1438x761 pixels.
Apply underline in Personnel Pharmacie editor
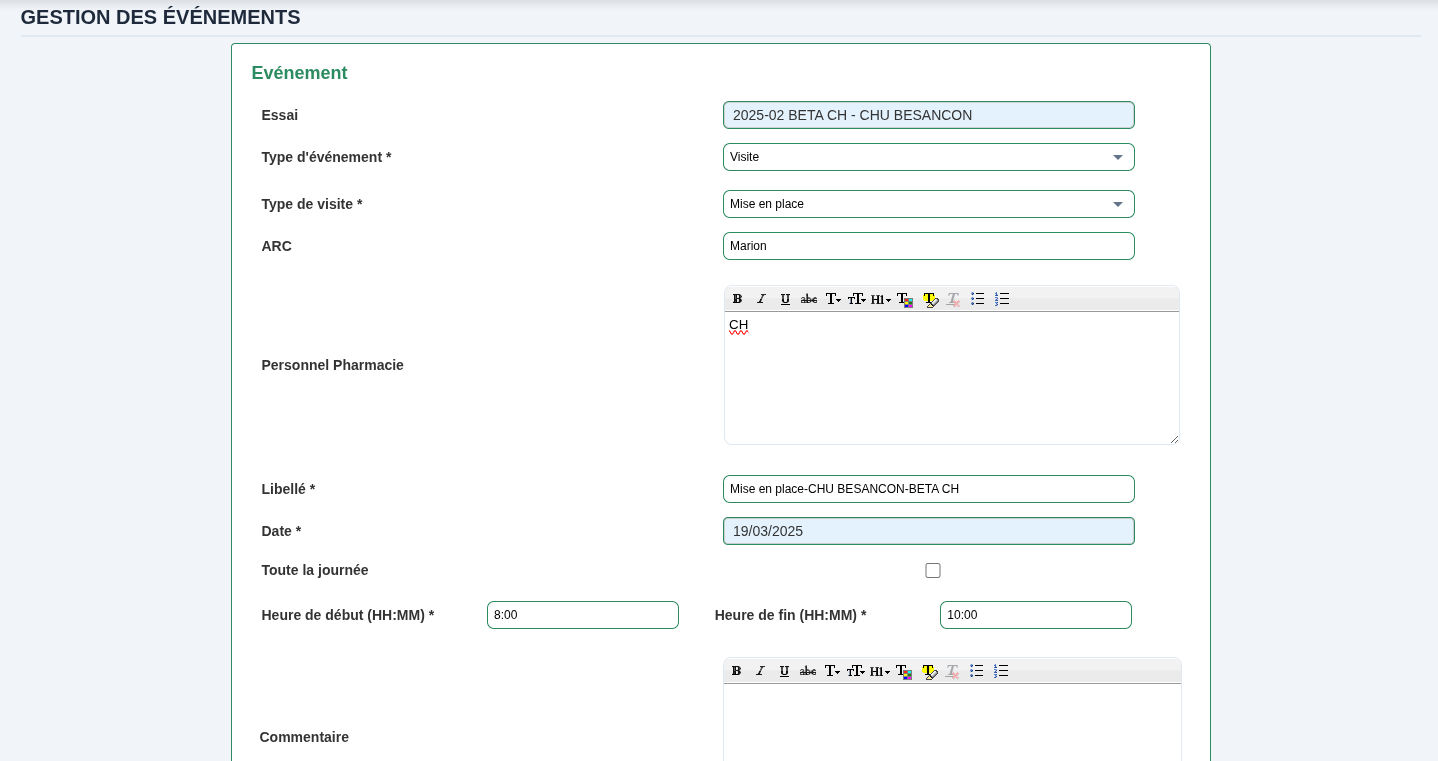click(x=785, y=299)
